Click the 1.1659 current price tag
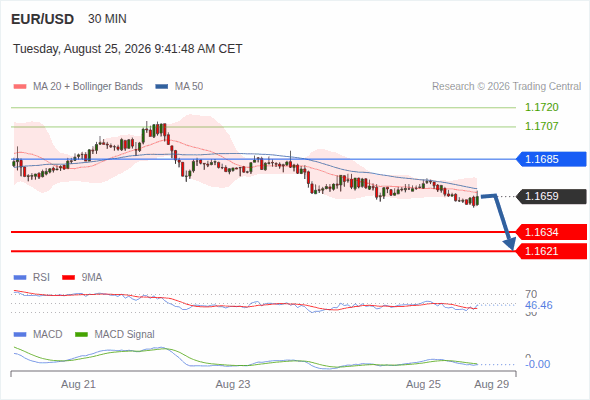Viewport: 590px width, 400px height. point(551,196)
